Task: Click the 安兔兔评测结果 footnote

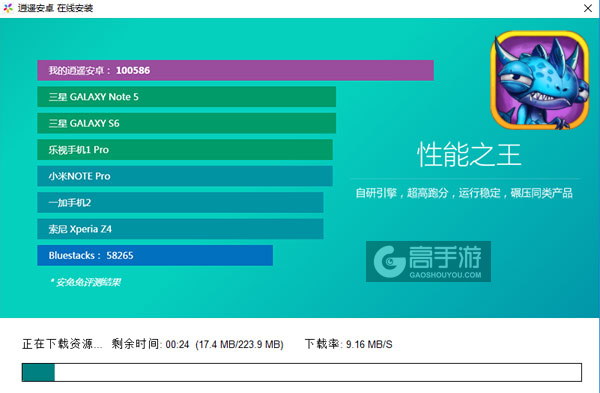Action: (86, 282)
